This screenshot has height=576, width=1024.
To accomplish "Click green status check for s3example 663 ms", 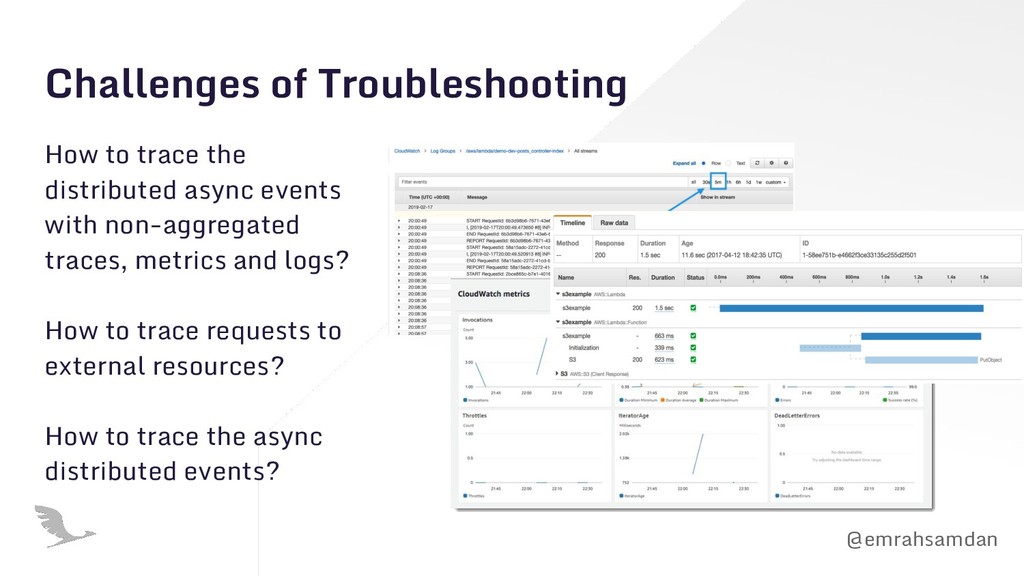I will pos(693,336).
